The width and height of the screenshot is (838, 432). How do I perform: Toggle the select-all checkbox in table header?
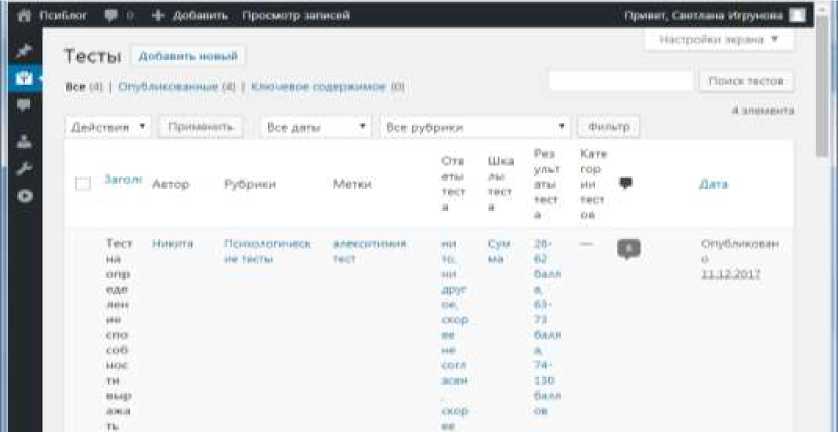83,184
